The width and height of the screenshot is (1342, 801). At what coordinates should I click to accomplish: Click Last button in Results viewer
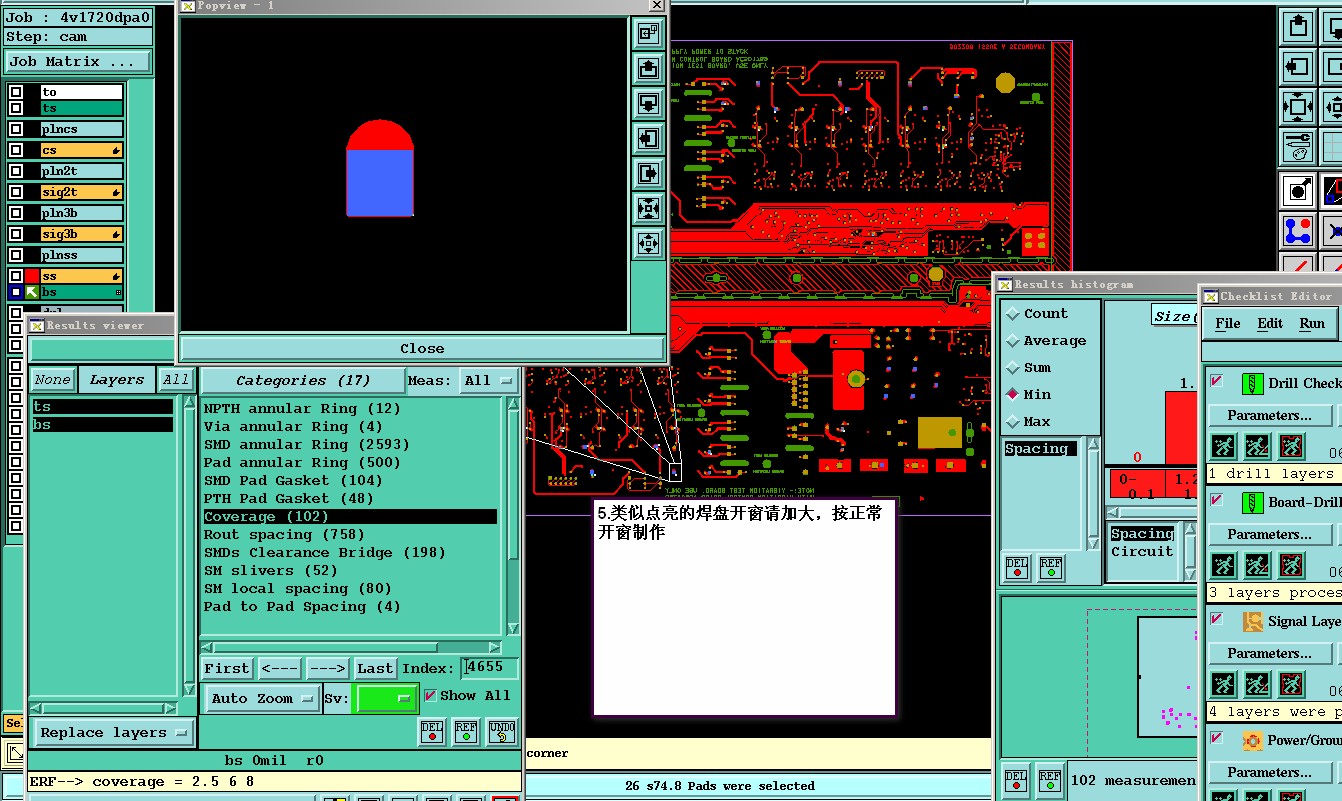point(375,668)
